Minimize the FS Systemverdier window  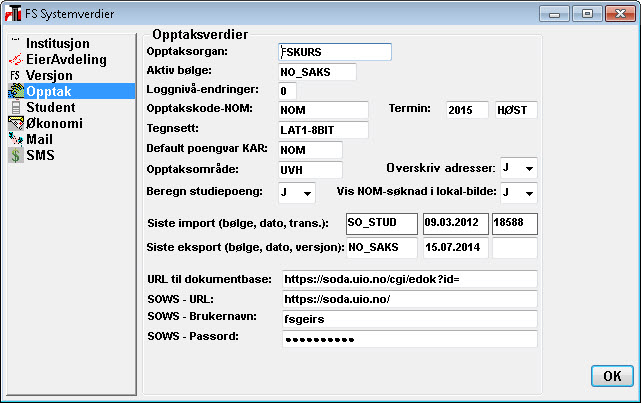(554, 14)
